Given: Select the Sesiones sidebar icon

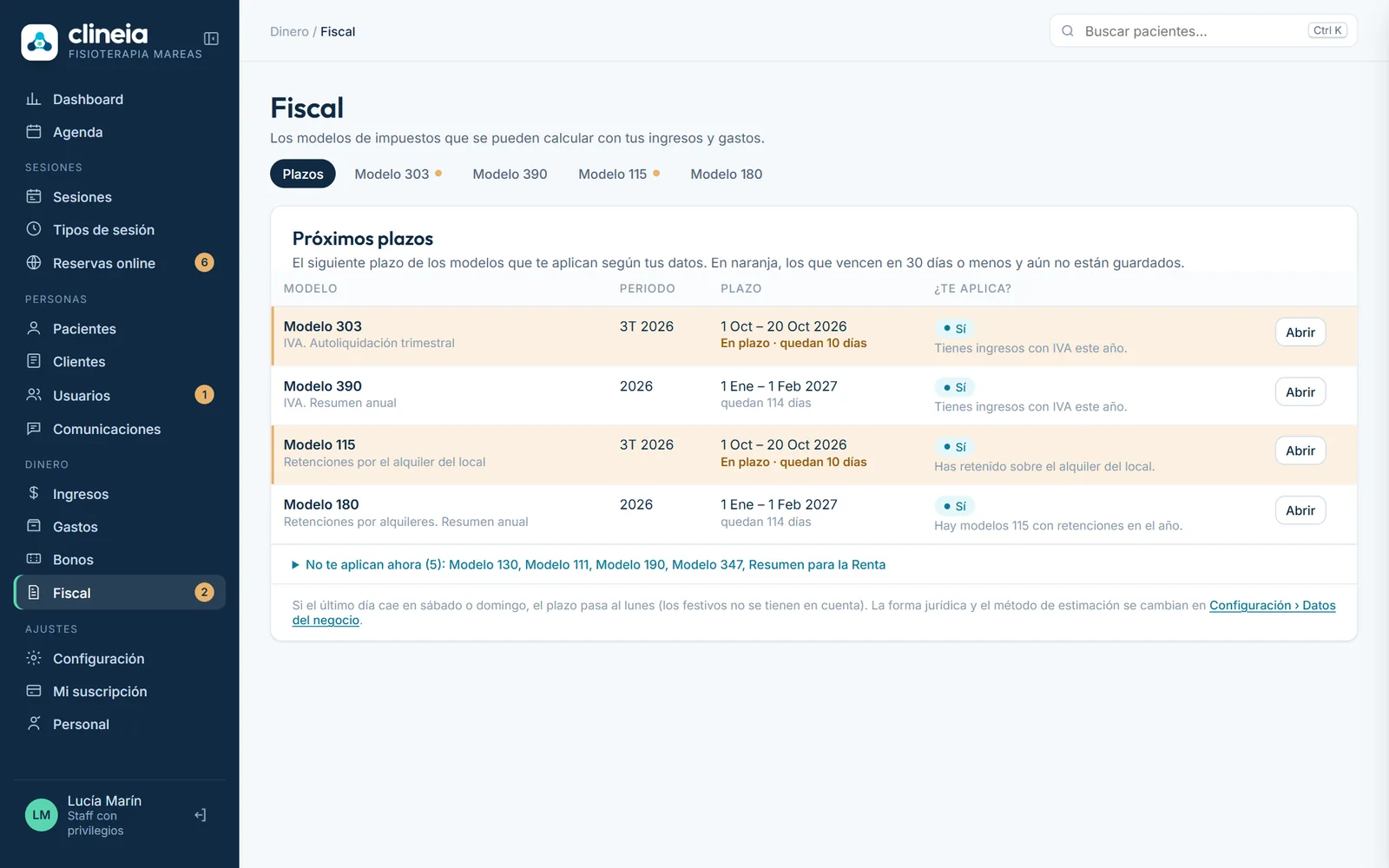Looking at the screenshot, I should [x=34, y=196].
